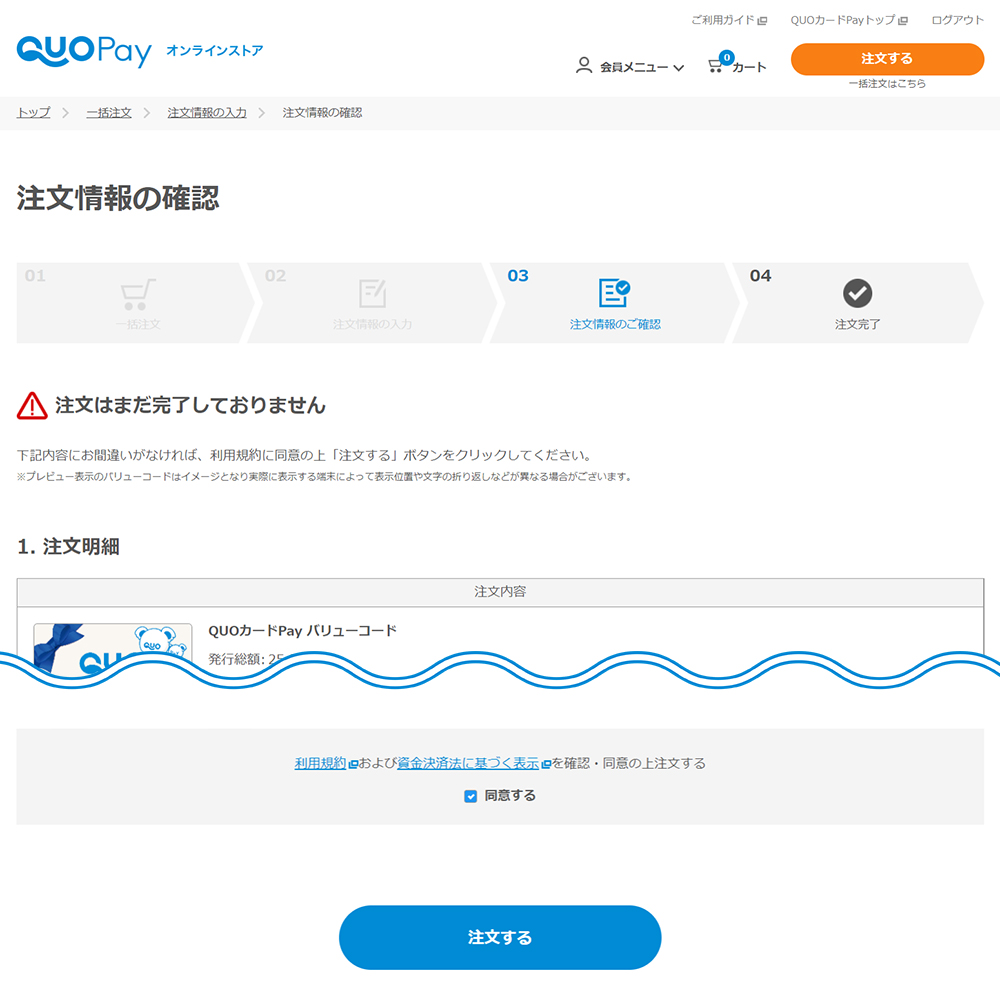Image resolution: width=1000 pixels, height=989 pixels.
Task: Go to 一括注文 breadcrumb
Action: coord(109,113)
